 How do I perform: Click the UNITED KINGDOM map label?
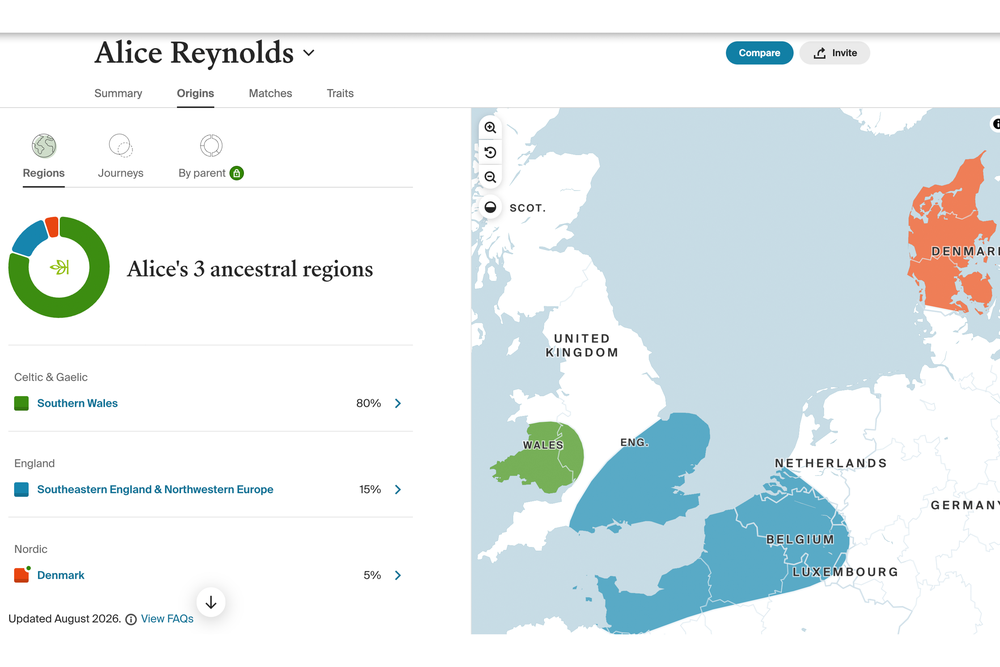tap(582, 346)
